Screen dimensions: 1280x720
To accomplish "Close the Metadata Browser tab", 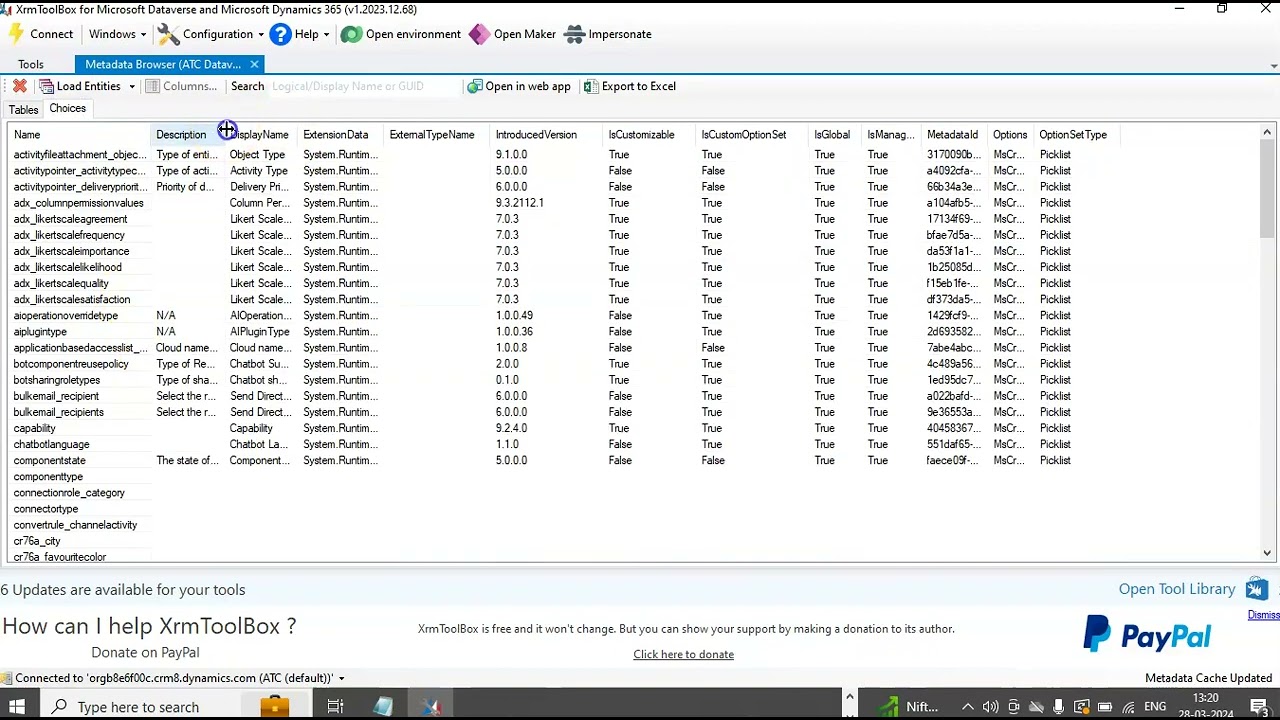I will [254, 64].
